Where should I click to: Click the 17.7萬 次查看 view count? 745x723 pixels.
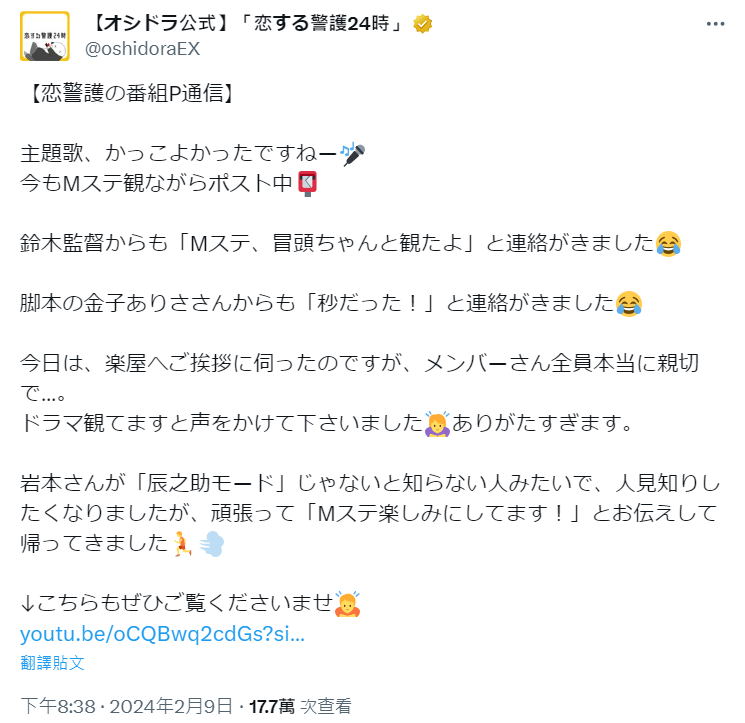tap(300, 706)
